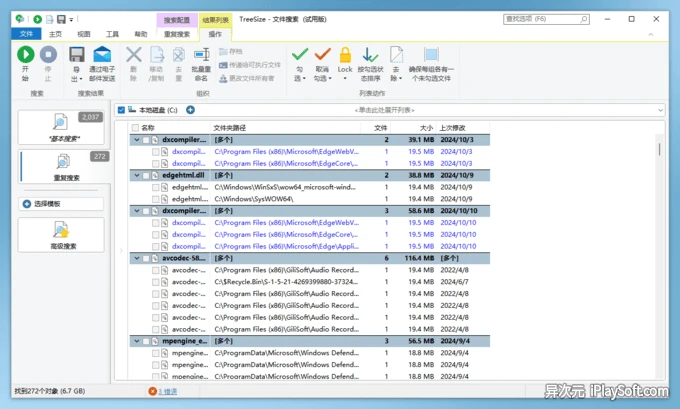Switch to the 主页 ribbon tab
The width and height of the screenshot is (680, 409).
pyautogui.click(x=55, y=34)
